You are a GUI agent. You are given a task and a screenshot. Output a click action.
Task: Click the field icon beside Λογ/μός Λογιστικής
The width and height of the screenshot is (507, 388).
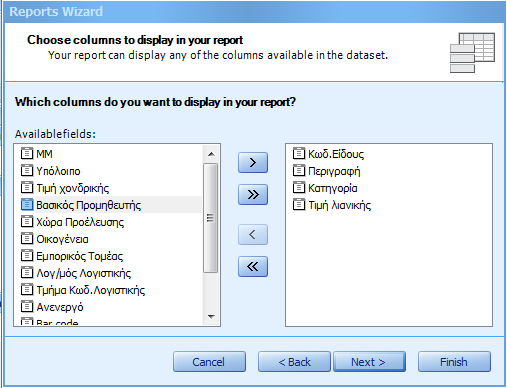tap(27, 273)
